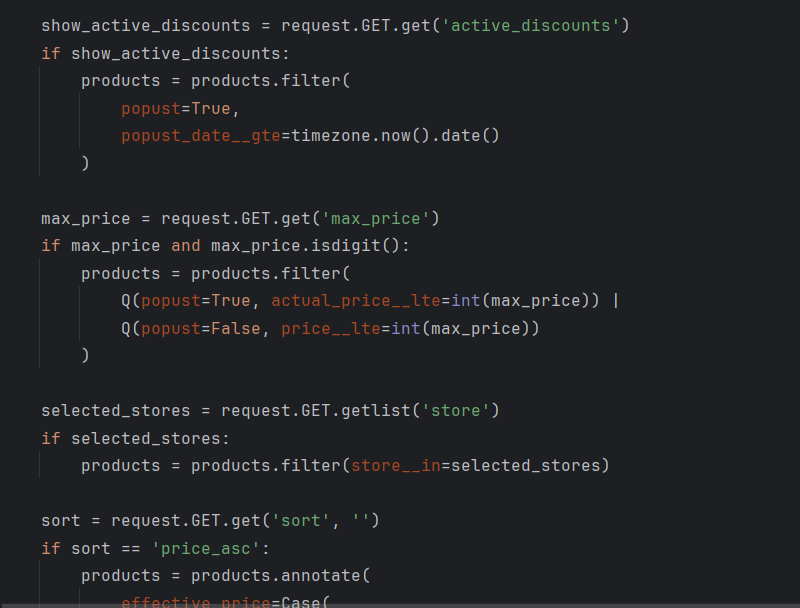Image resolution: width=800 pixels, height=608 pixels.
Task: Click the horizontal scrollbar at the editor bottom
Action: 400,604
